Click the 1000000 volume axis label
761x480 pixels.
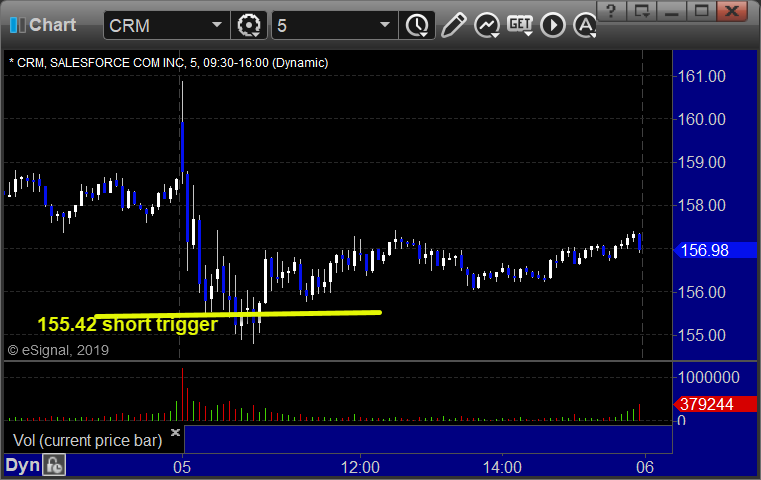coord(709,377)
